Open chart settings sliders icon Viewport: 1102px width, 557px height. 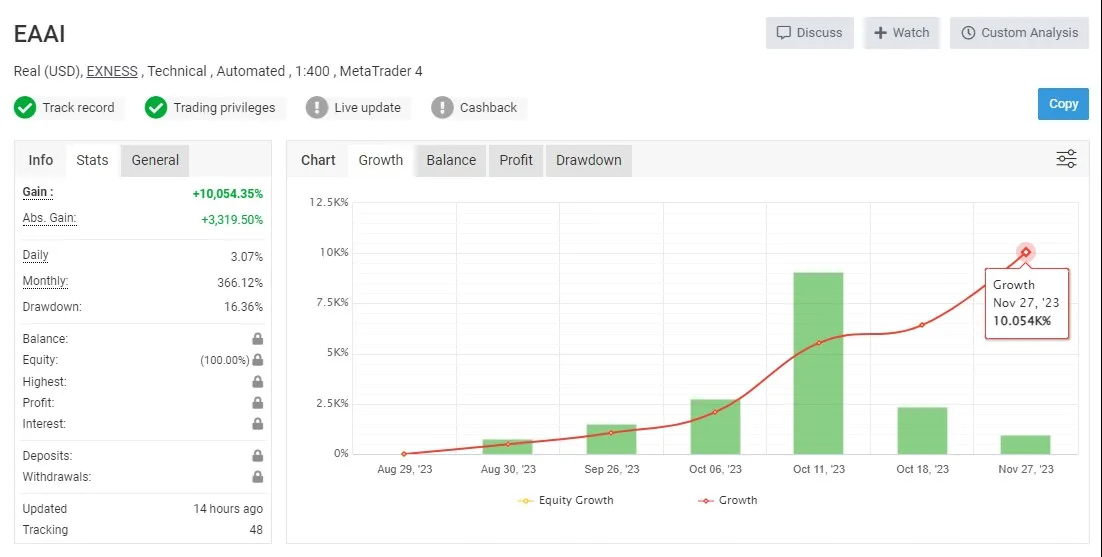pos(1066,159)
